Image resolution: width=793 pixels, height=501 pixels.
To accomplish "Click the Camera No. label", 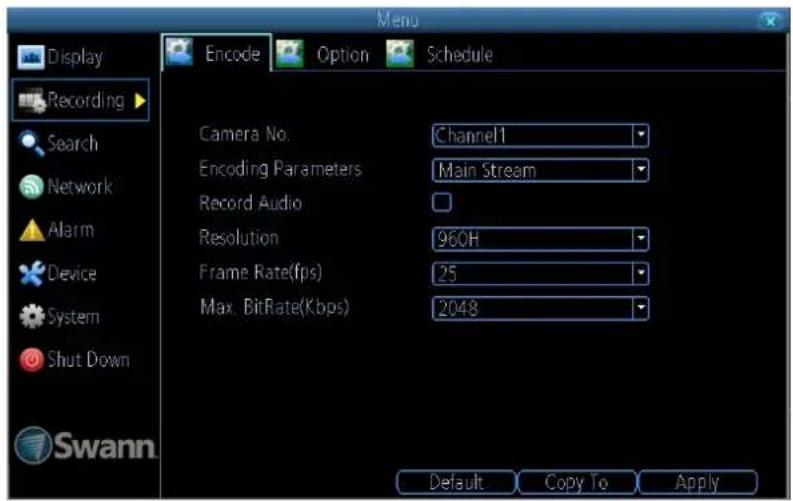I will pos(244,134).
